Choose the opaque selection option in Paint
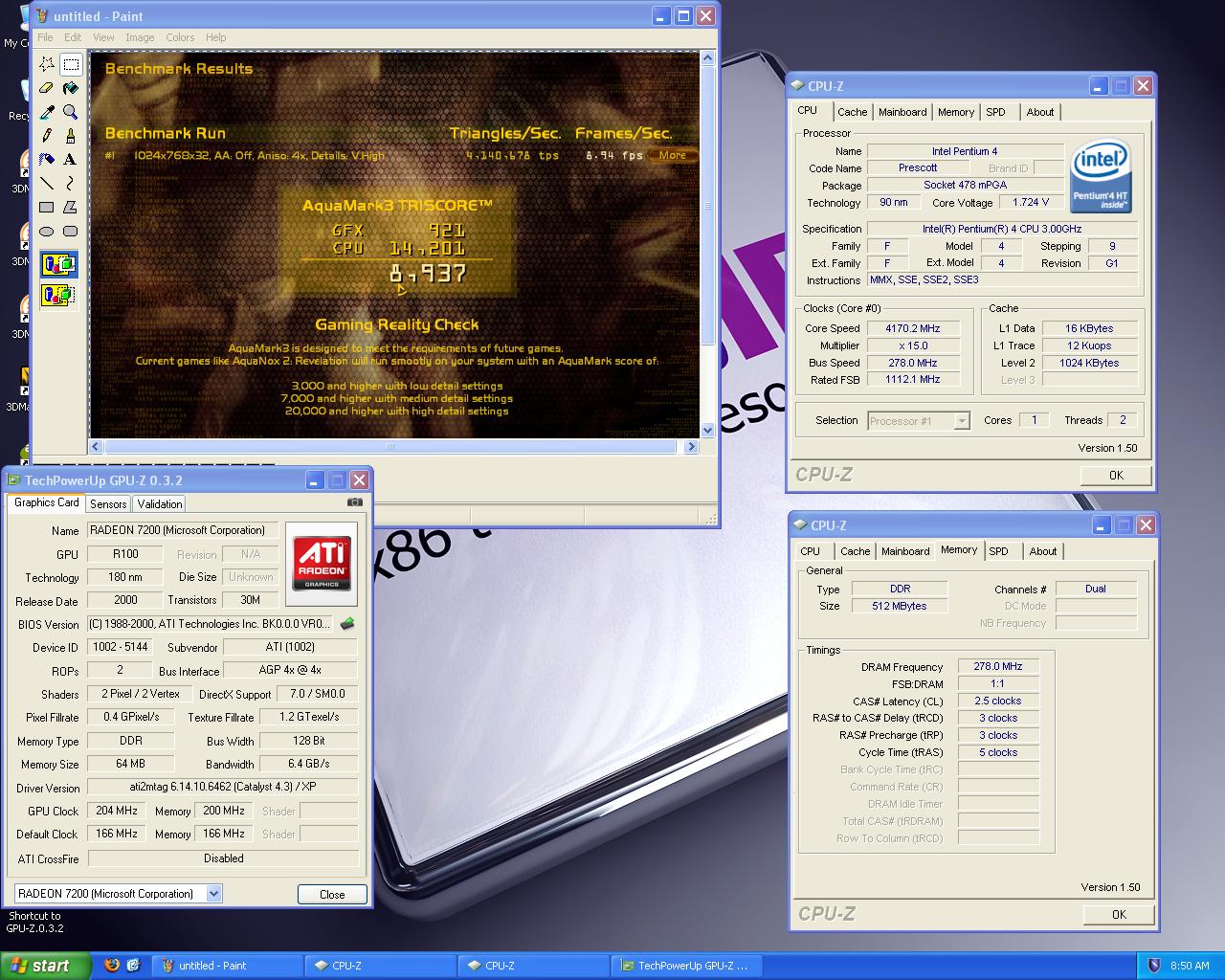 click(x=59, y=264)
